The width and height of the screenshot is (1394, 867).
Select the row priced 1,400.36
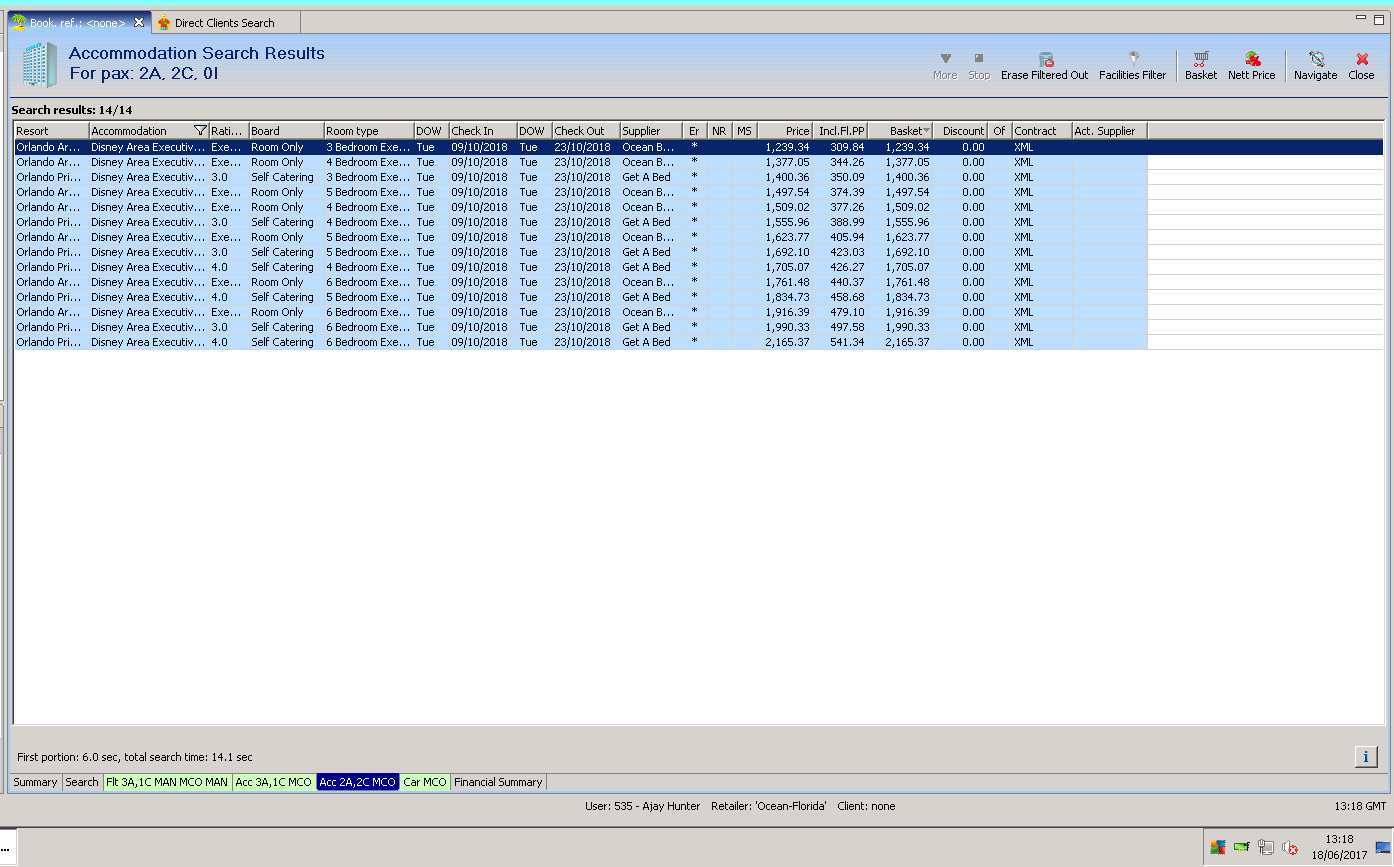[580, 177]
